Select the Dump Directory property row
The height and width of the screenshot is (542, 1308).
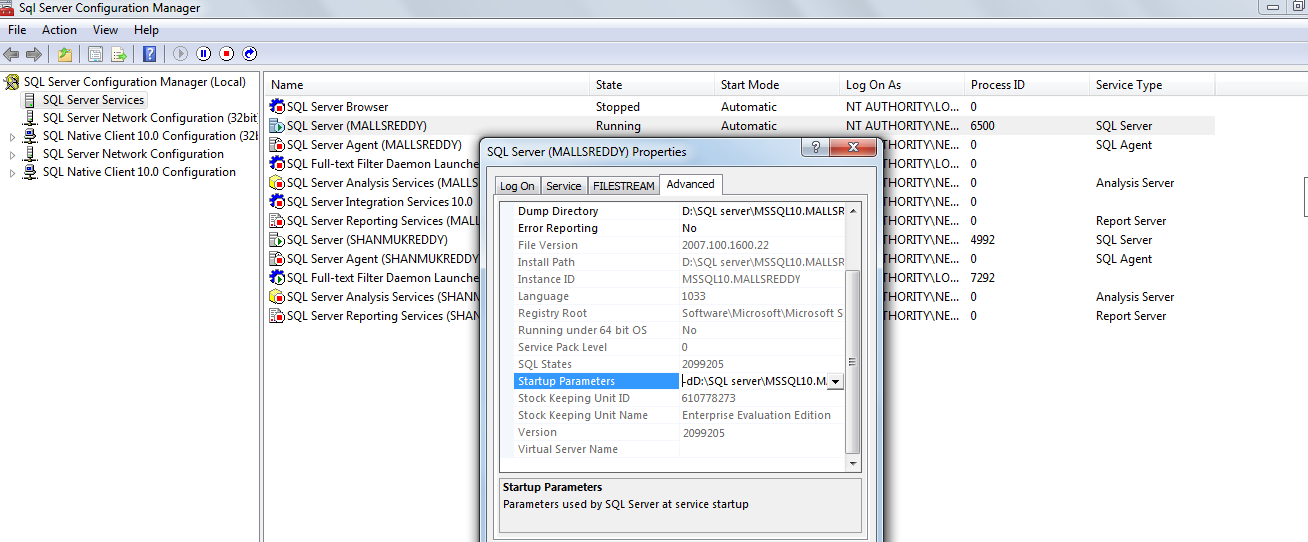coord(679,211)
